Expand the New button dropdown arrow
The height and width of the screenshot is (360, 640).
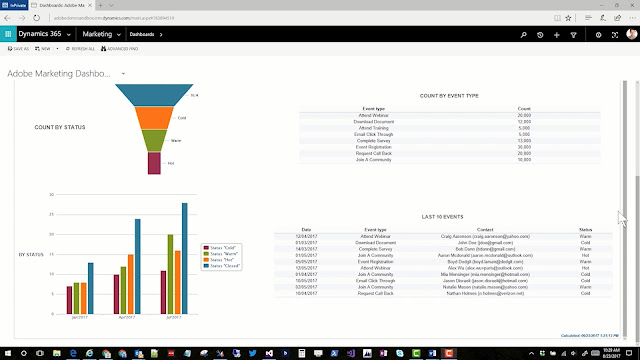click(x=57, y=49)
